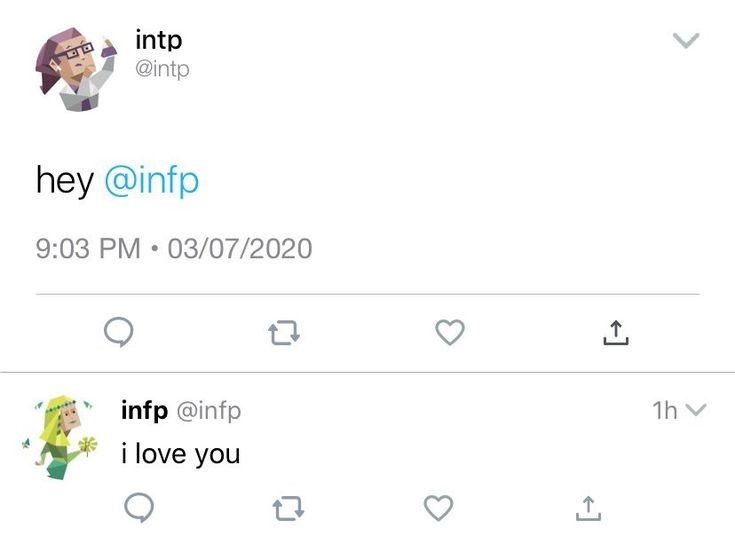Image resolution: width=735 pixels, height=544 pixels.
Task: Share the intp tweet
Action: (x=616, y=332)
